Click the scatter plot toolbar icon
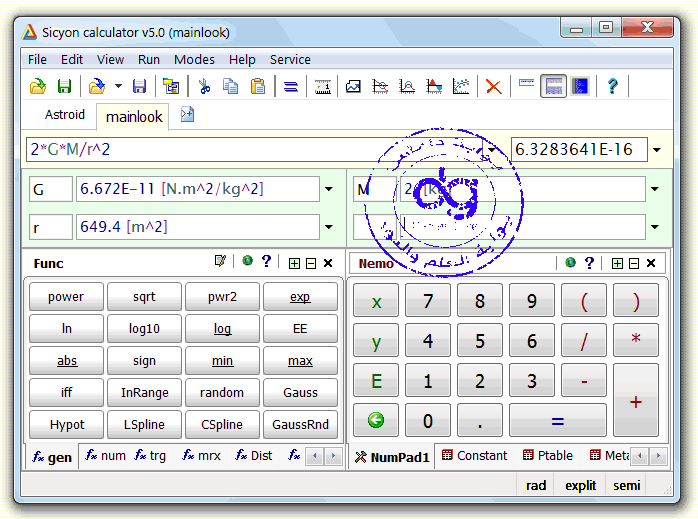The width and height of the screenshot is (698, 519). pyautogui.click(x=461, y=86)
